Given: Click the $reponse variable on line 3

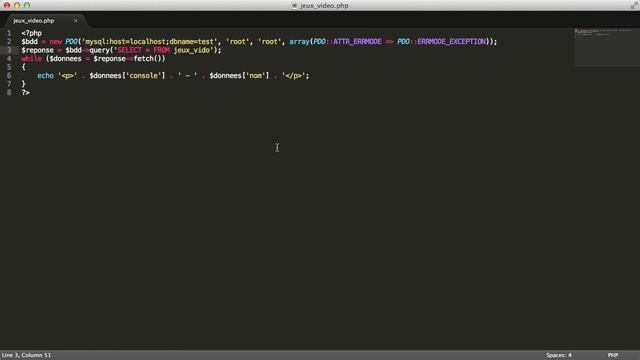Looking at the screenshot, I should pyautogui.click(x=38, y=50).
